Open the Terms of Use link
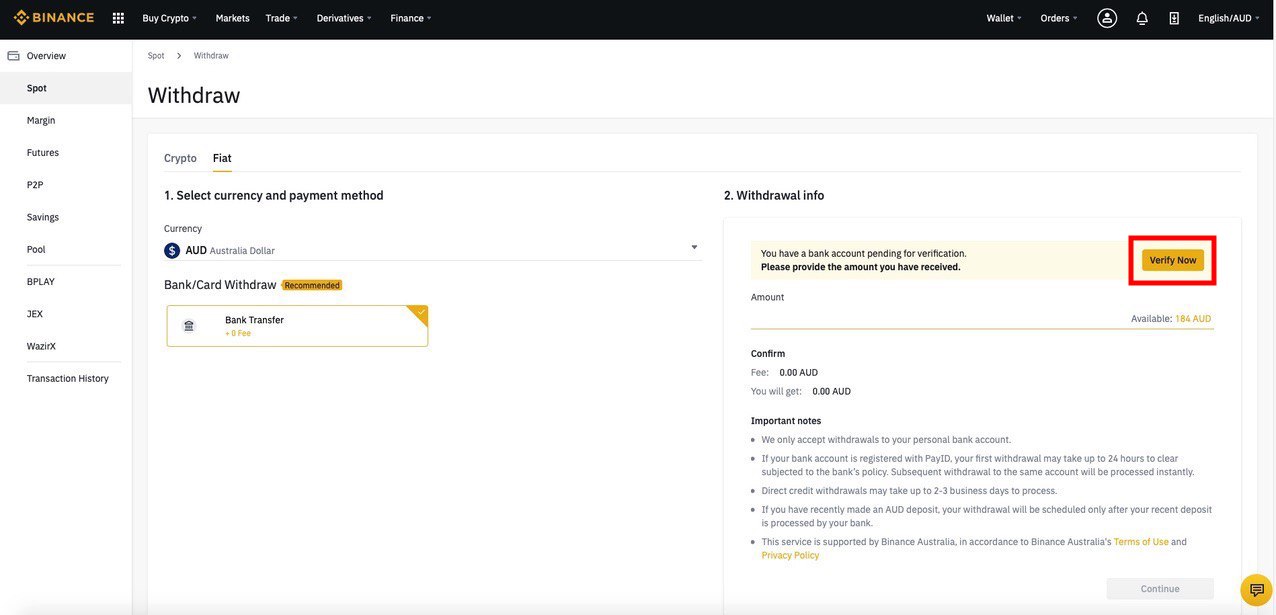 (x=1141, y=542)
